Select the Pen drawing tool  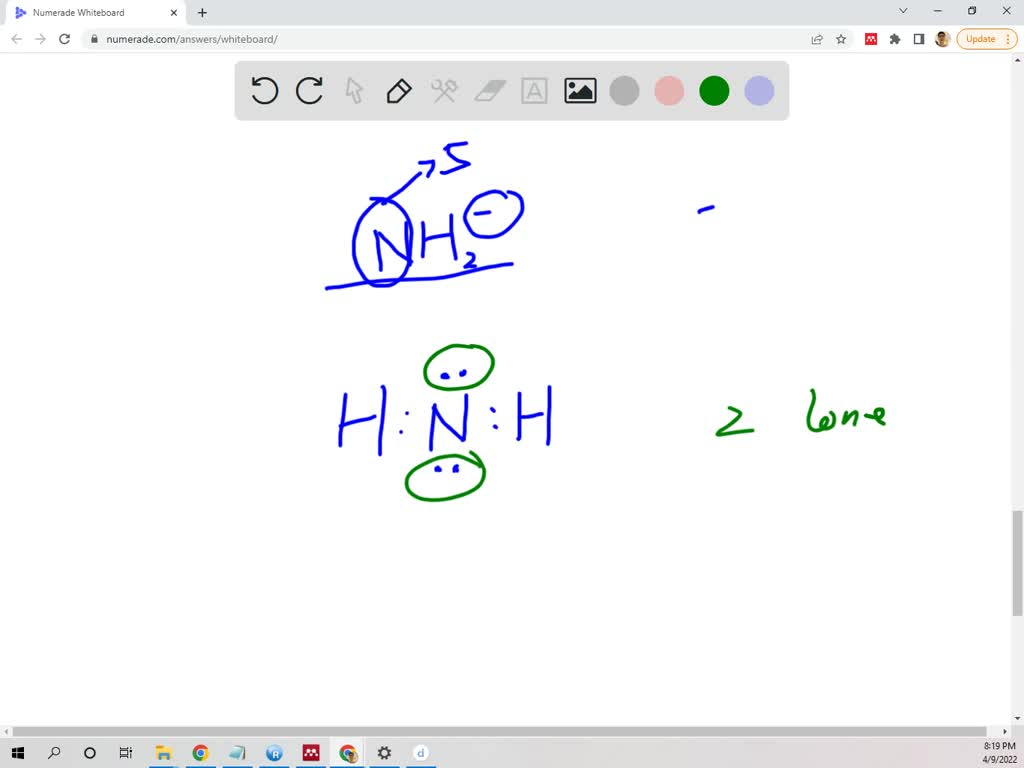pos(399,91)
